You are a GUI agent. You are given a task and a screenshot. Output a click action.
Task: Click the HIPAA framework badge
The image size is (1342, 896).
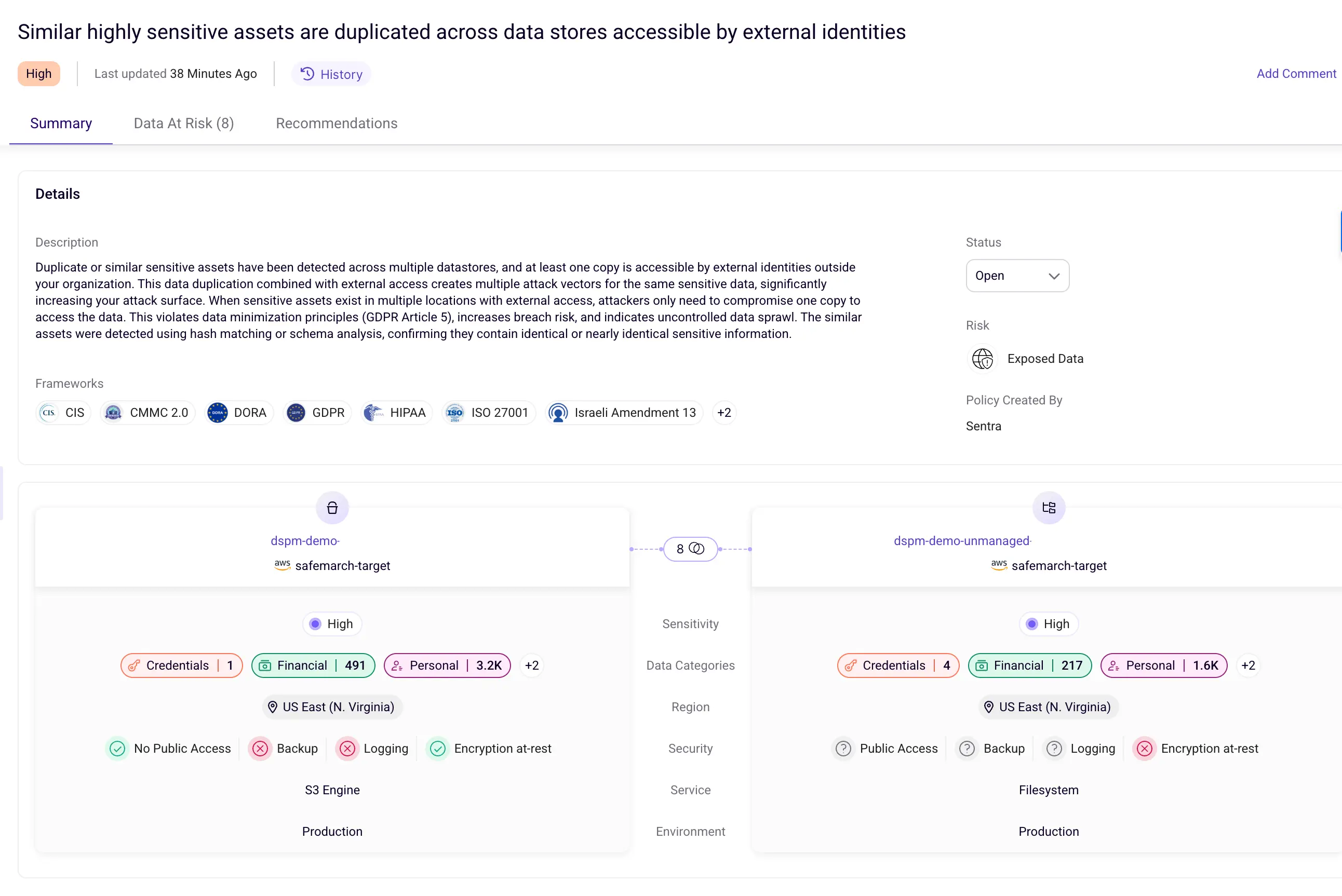pos(396,413)
